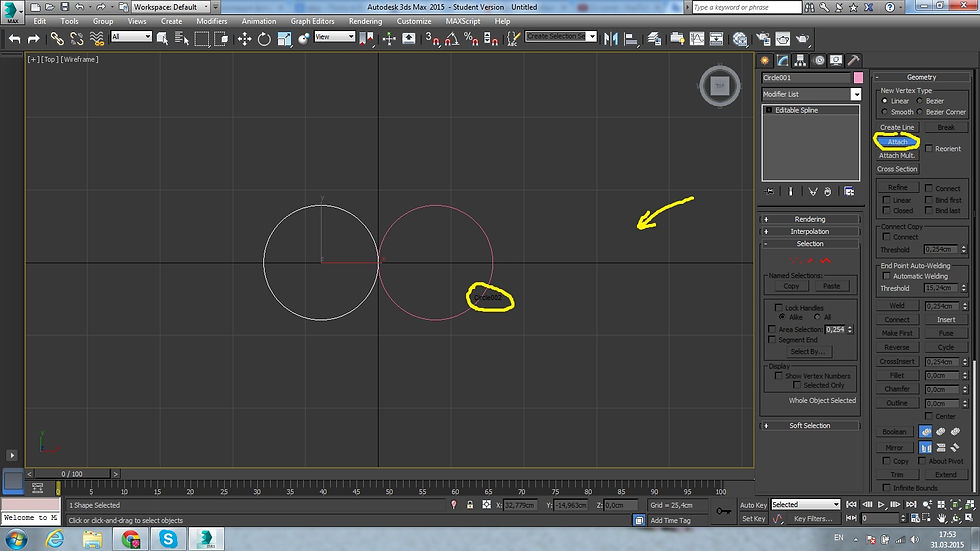The height and width of the screenshot is (551, 980).
Task: Select the Bezier vertex type radio
Action: (x=919, y=101)
